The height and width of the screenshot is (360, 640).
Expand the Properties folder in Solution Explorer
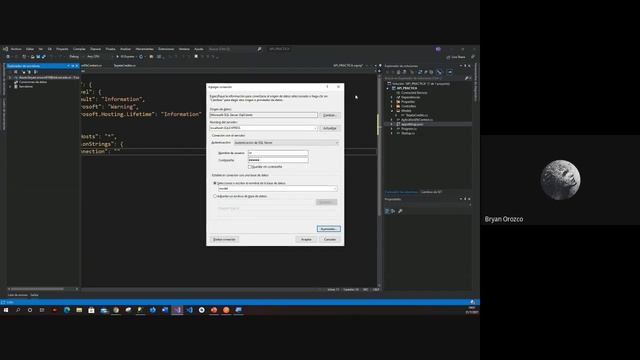click(x=391, y=102)
